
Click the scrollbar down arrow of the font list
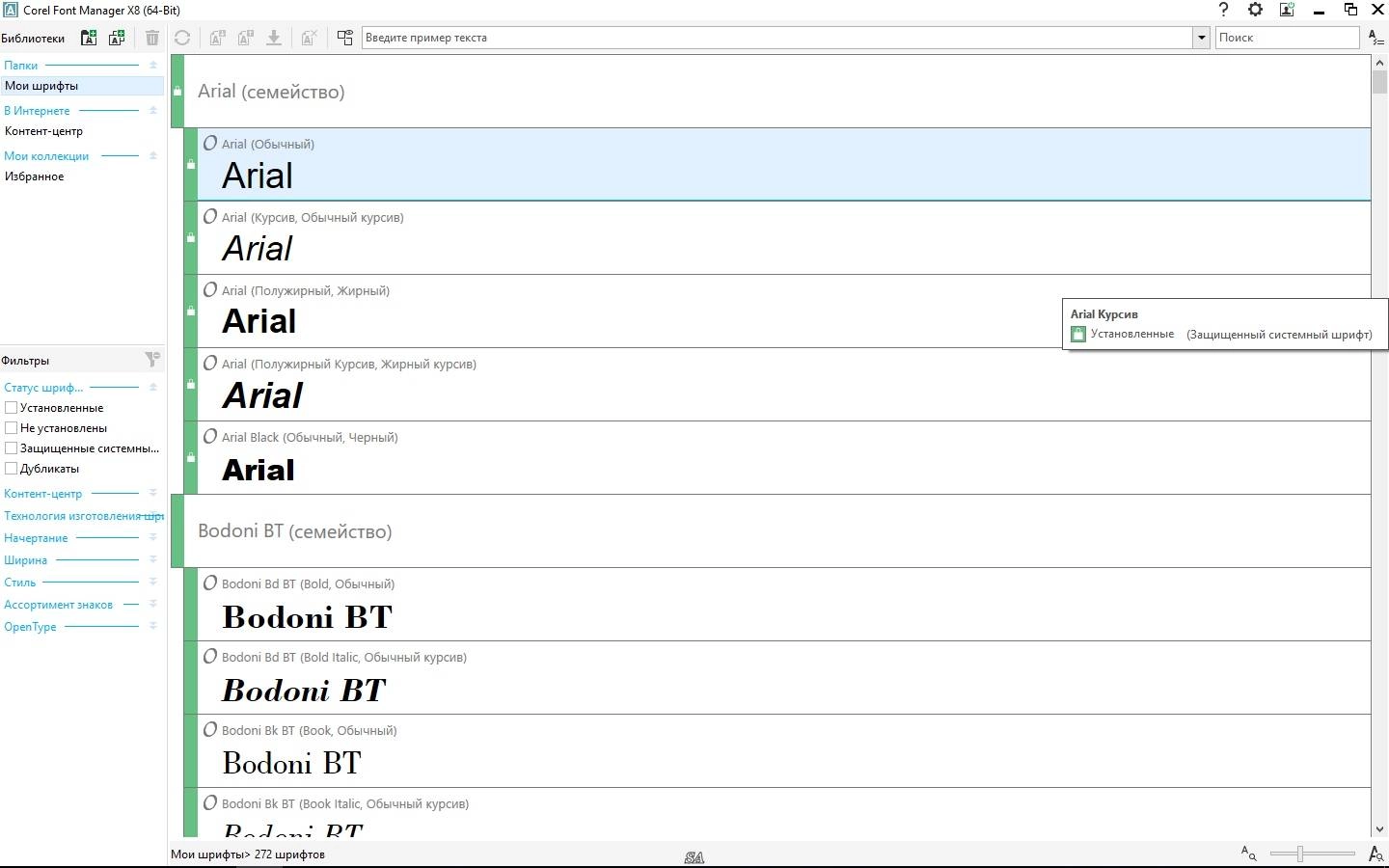(1379, 829)
